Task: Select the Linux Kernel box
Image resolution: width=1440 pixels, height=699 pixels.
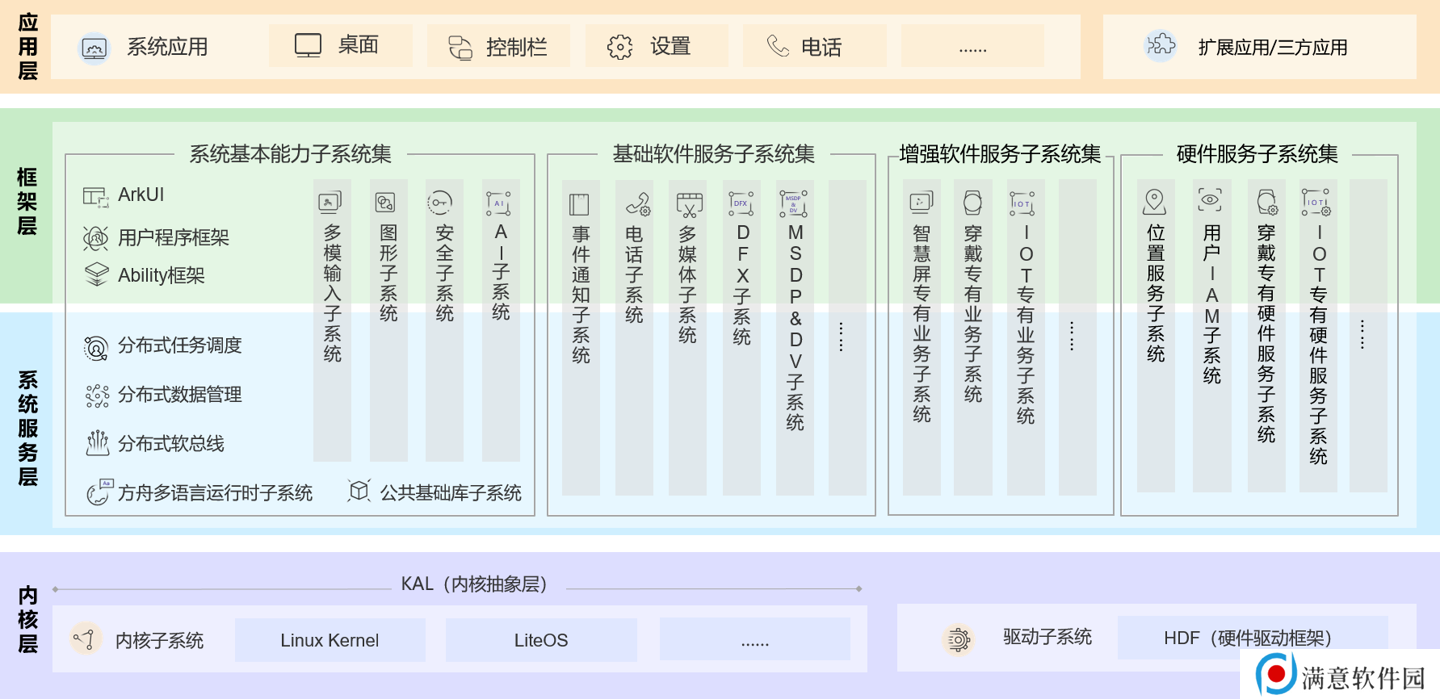Action: (x=330, y=639)
